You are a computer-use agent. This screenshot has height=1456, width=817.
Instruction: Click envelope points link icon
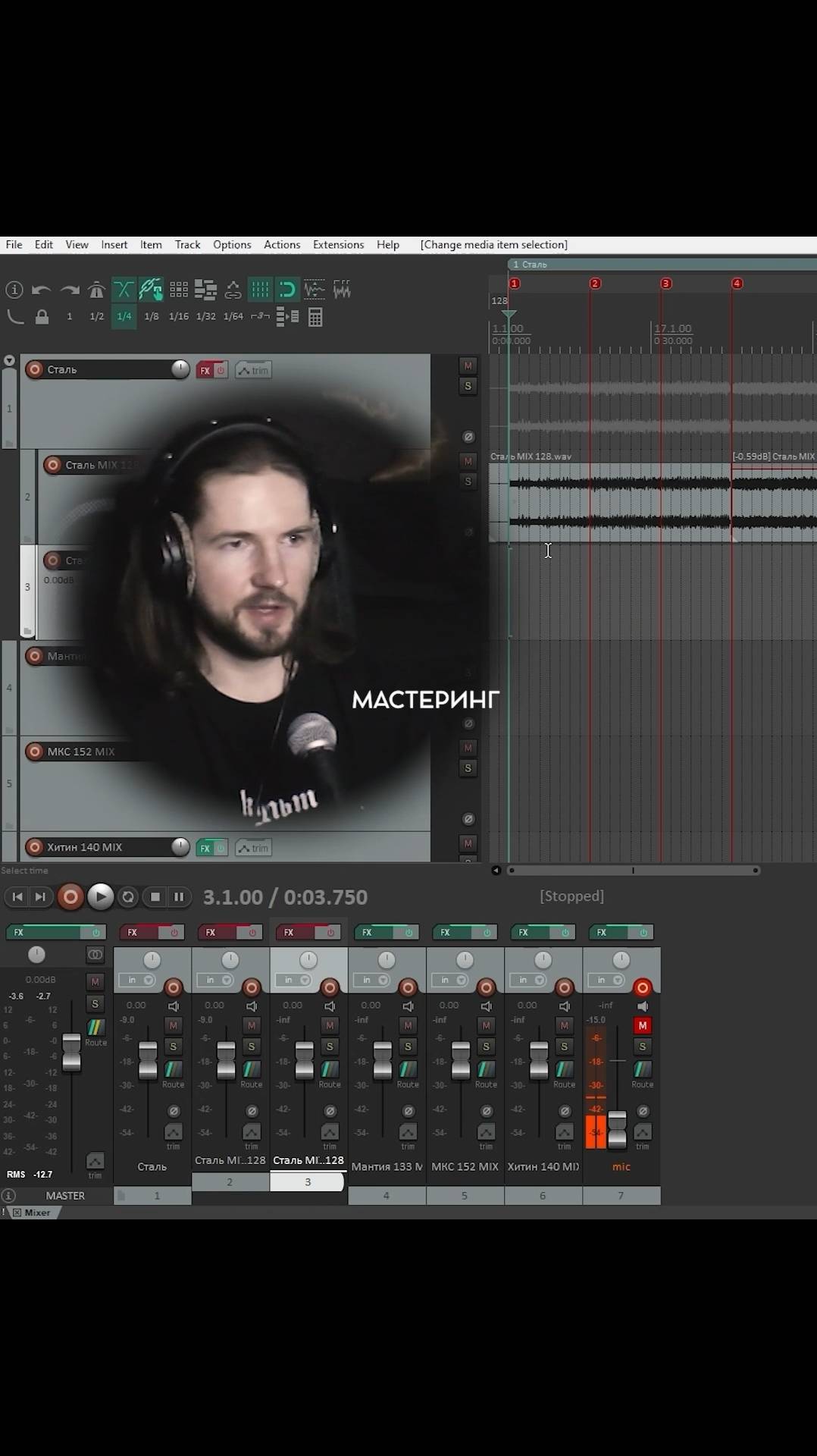pyautogui.click(x=233, y=290)
